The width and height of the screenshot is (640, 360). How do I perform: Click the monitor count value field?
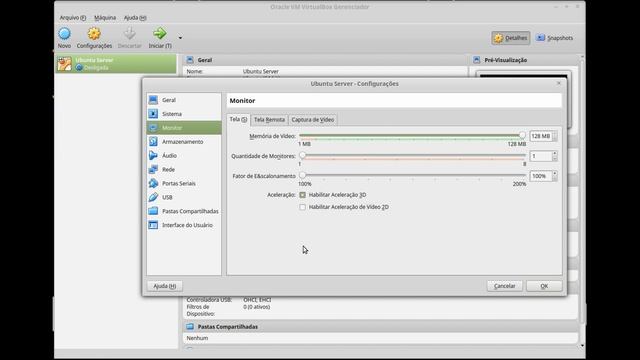click(x=541, y=156)
